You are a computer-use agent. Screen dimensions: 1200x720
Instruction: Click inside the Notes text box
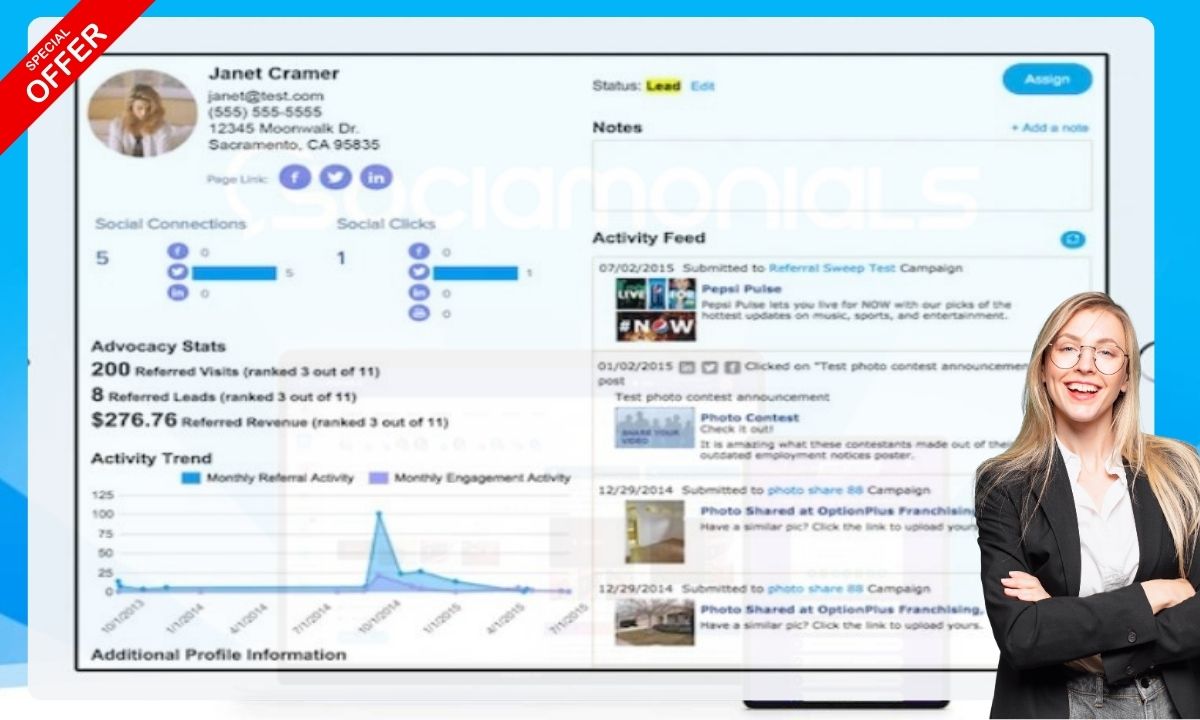(x=841, y=175)
